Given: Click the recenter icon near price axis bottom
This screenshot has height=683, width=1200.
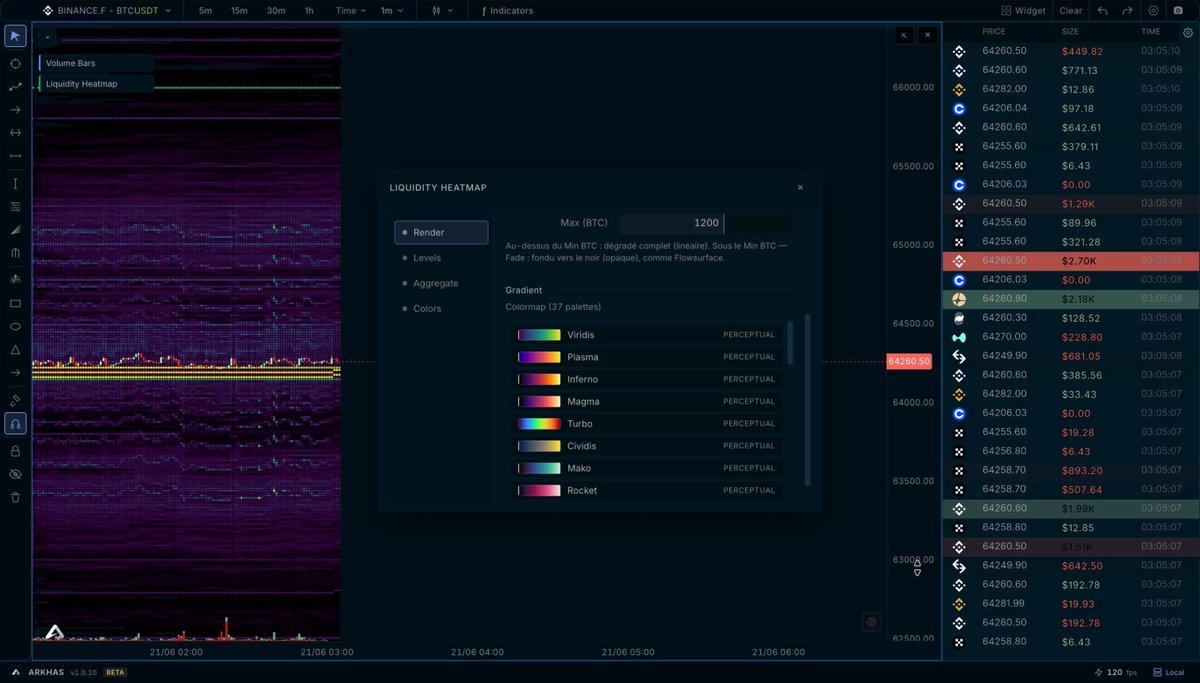Looking at the screenshot, I should [871, 622].
